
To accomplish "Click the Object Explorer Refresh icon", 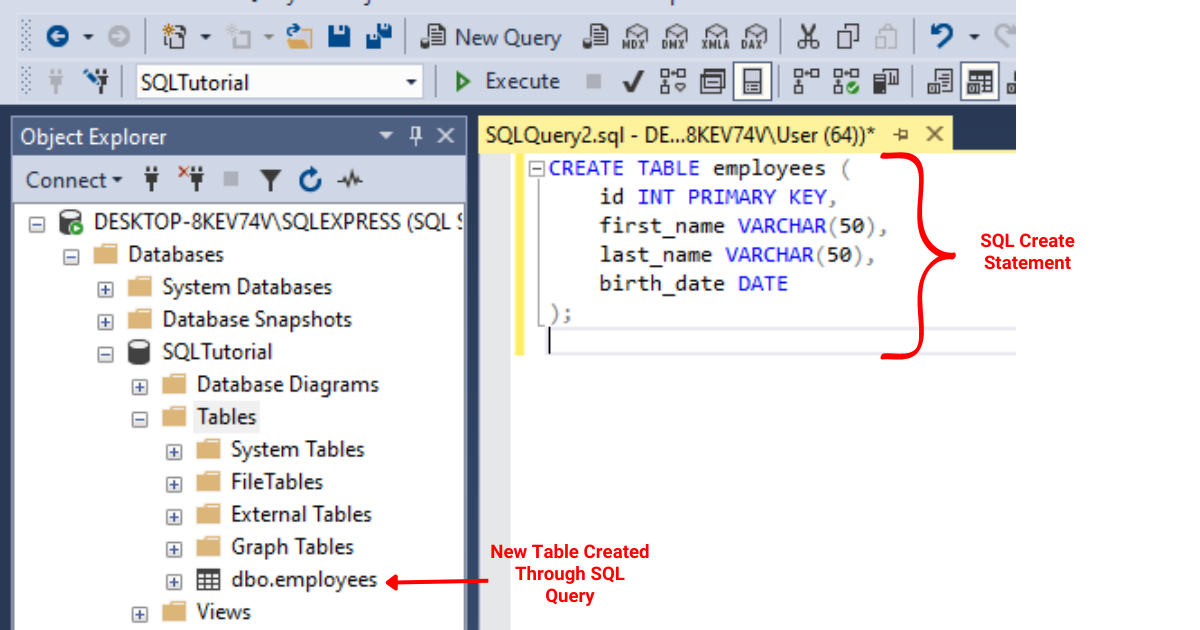I will tap(310, 180).
